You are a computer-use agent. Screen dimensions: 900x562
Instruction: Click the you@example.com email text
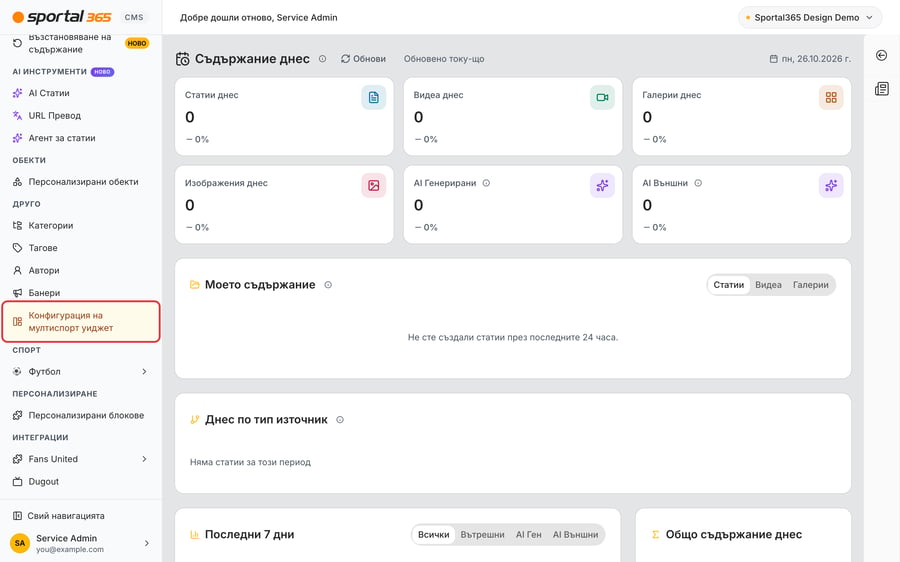pyautogui.click(x=70, y=549)
